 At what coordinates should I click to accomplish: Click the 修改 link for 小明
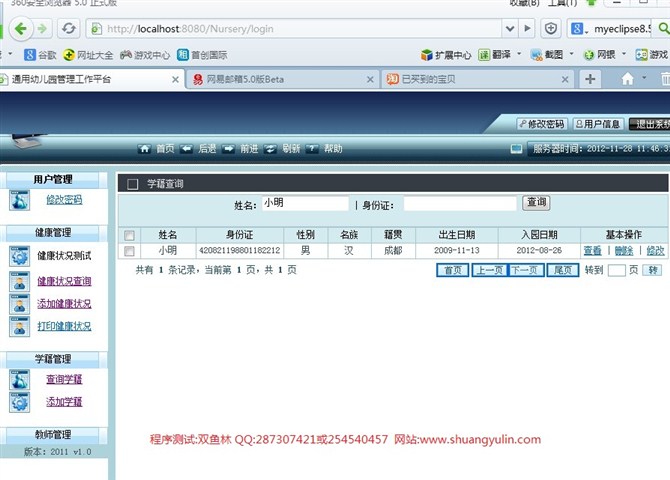655,251
